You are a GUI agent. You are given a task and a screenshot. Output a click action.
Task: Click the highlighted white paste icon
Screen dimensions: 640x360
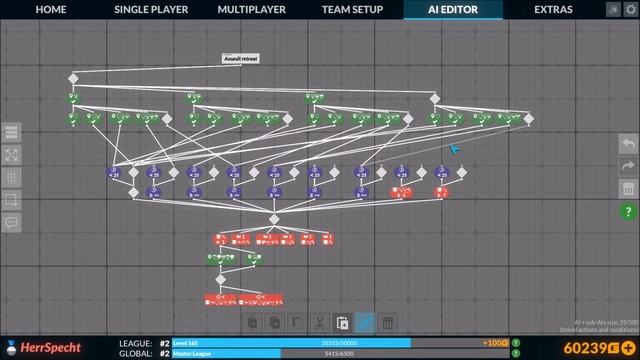[x=342, y=323]
